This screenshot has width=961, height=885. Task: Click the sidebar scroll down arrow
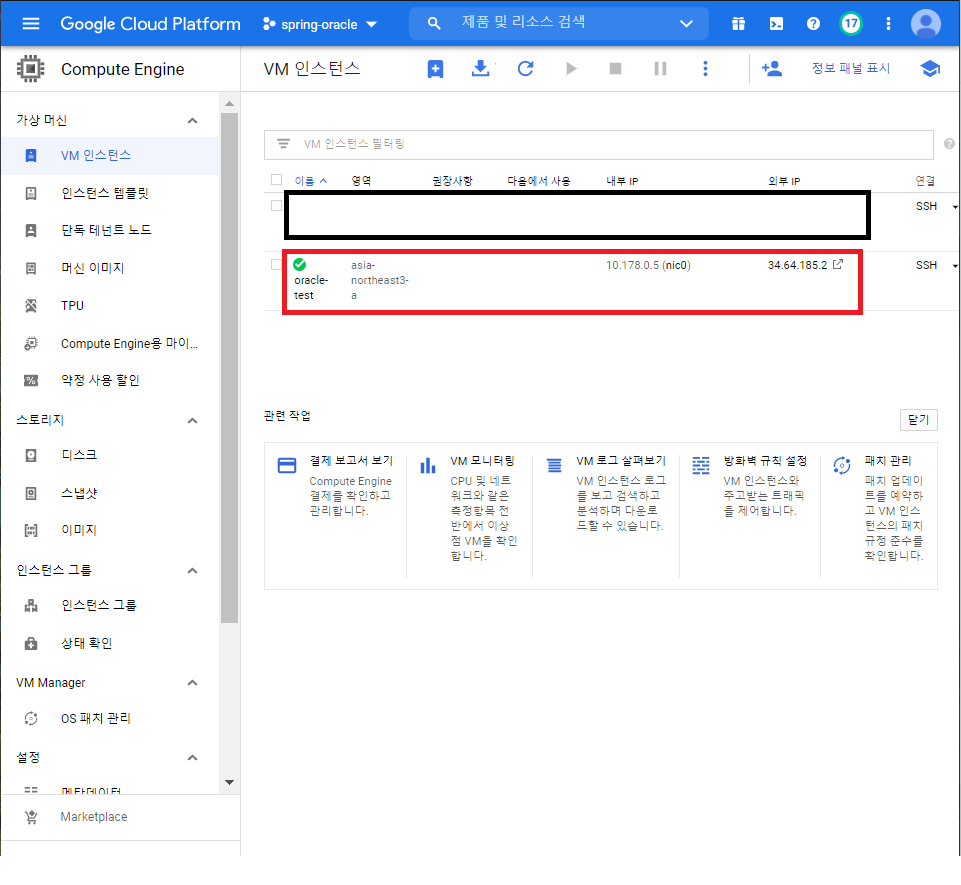229,782
